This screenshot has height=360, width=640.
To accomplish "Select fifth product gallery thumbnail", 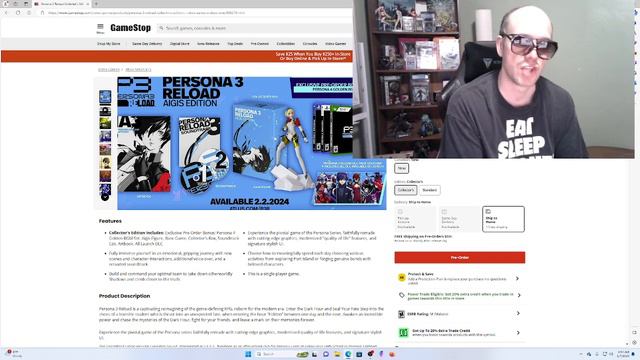I will pos(105,149).
